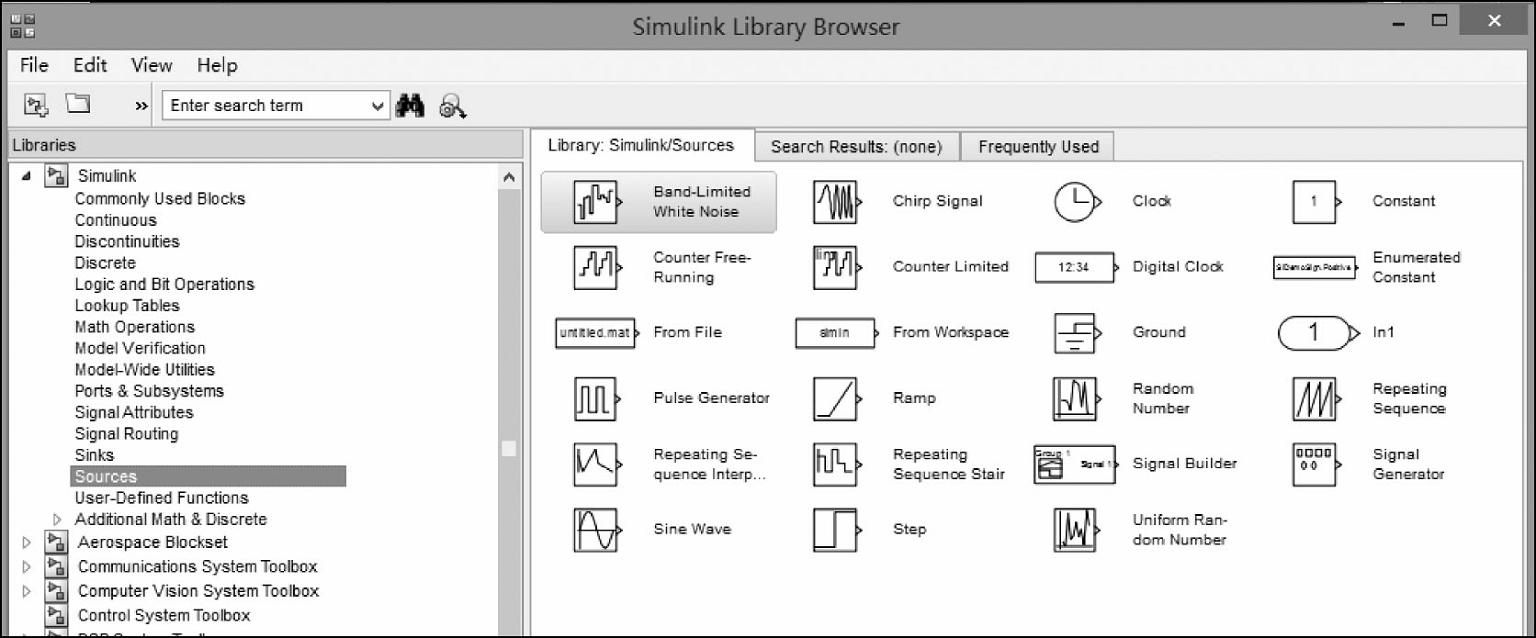The image size is (1536, 638).
Task: Select the Sinks library
Action: click(95, 455)
